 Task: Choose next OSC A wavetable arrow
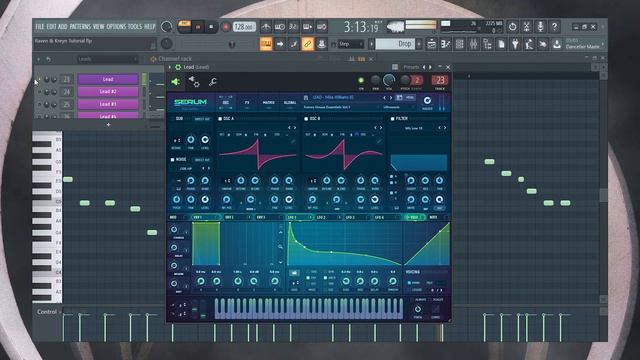coord(295,128)
